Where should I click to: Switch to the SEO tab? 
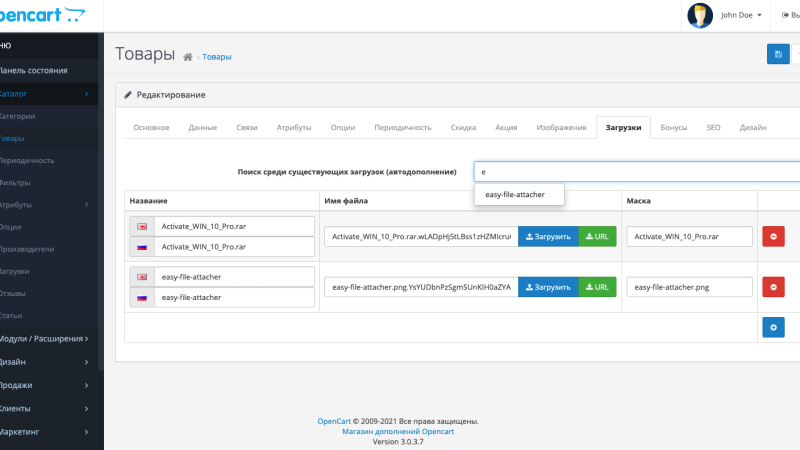[713, 128]
